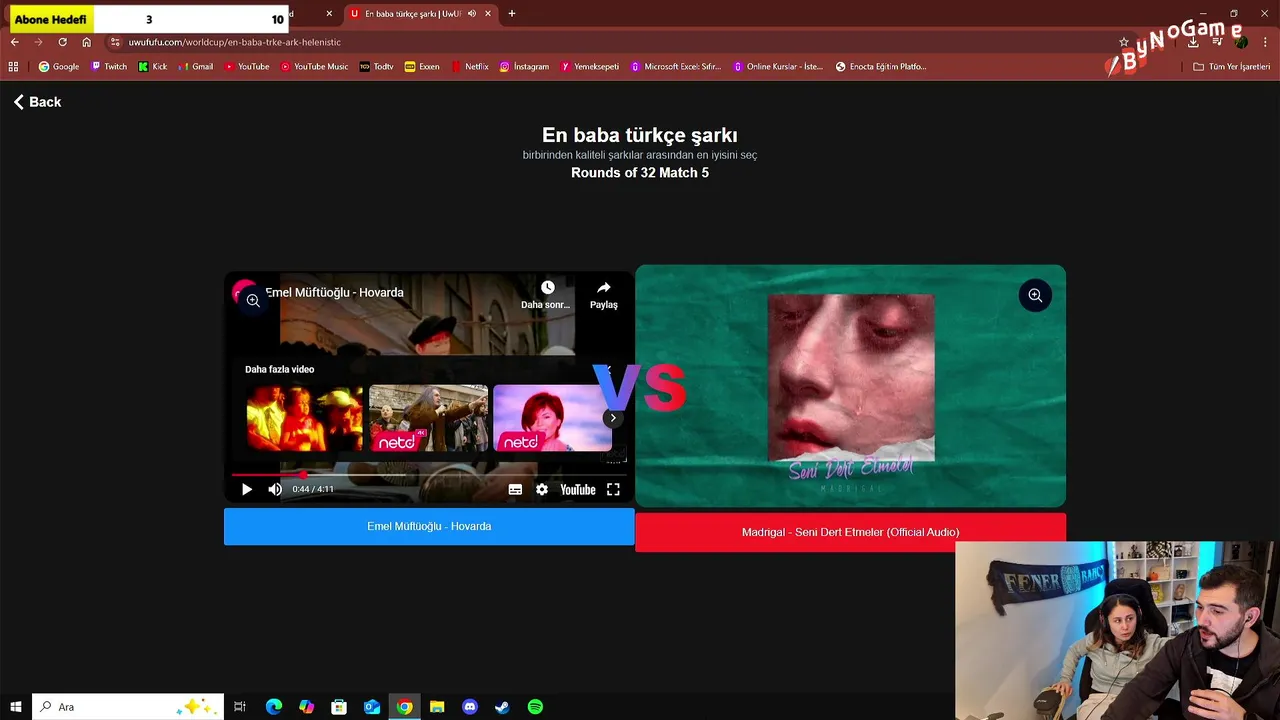Screen dimensions: 1280x720
Task: Toggle subtitles in the YouTube player
Action: [515, 489]
